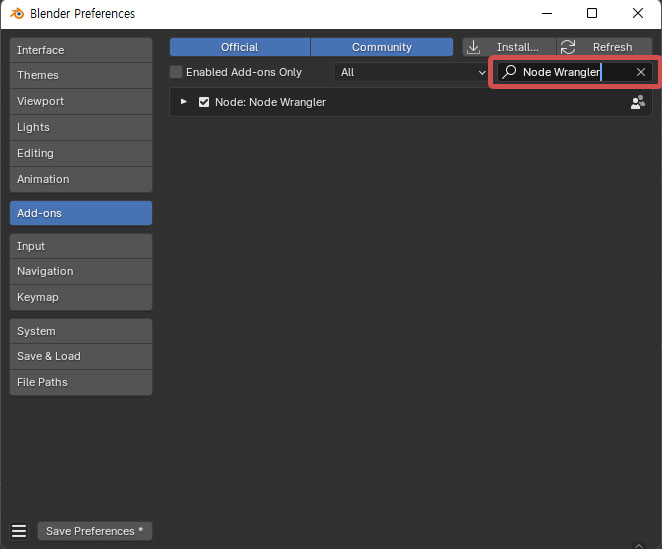This screenshot has width=662, height=549.
Task: Open the Input preferences
Action: (x=81, y=246)
